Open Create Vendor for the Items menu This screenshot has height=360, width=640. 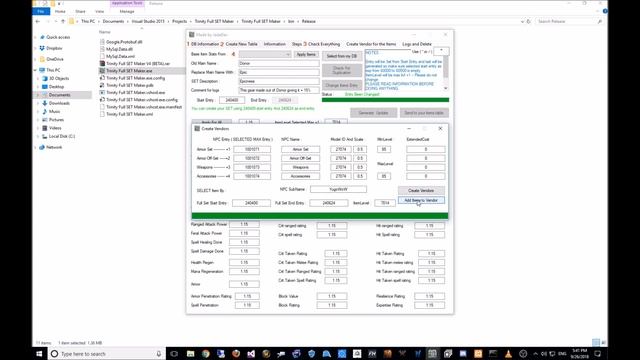click(x=371, y=44)
